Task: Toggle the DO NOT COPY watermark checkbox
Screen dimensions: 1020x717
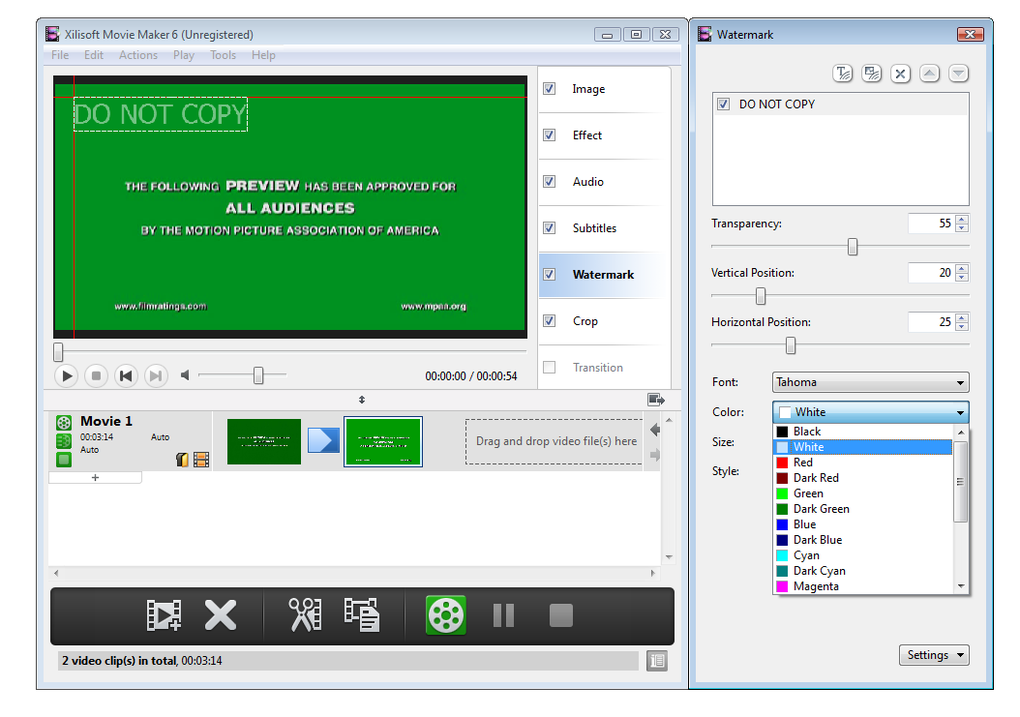Action: coord(723,103)
